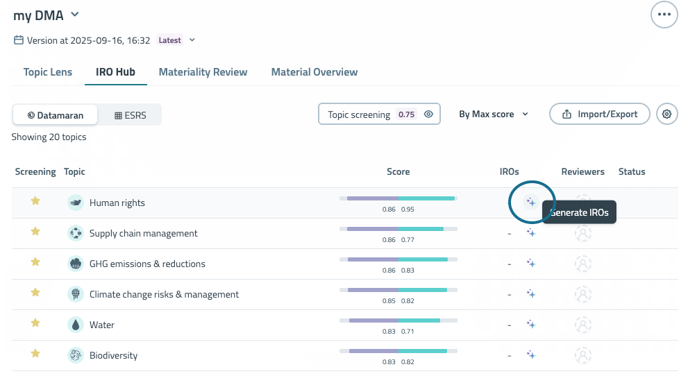Open the settings gear beside Import/Export
This screenshot has height=376, width=688.
point(667,114)
